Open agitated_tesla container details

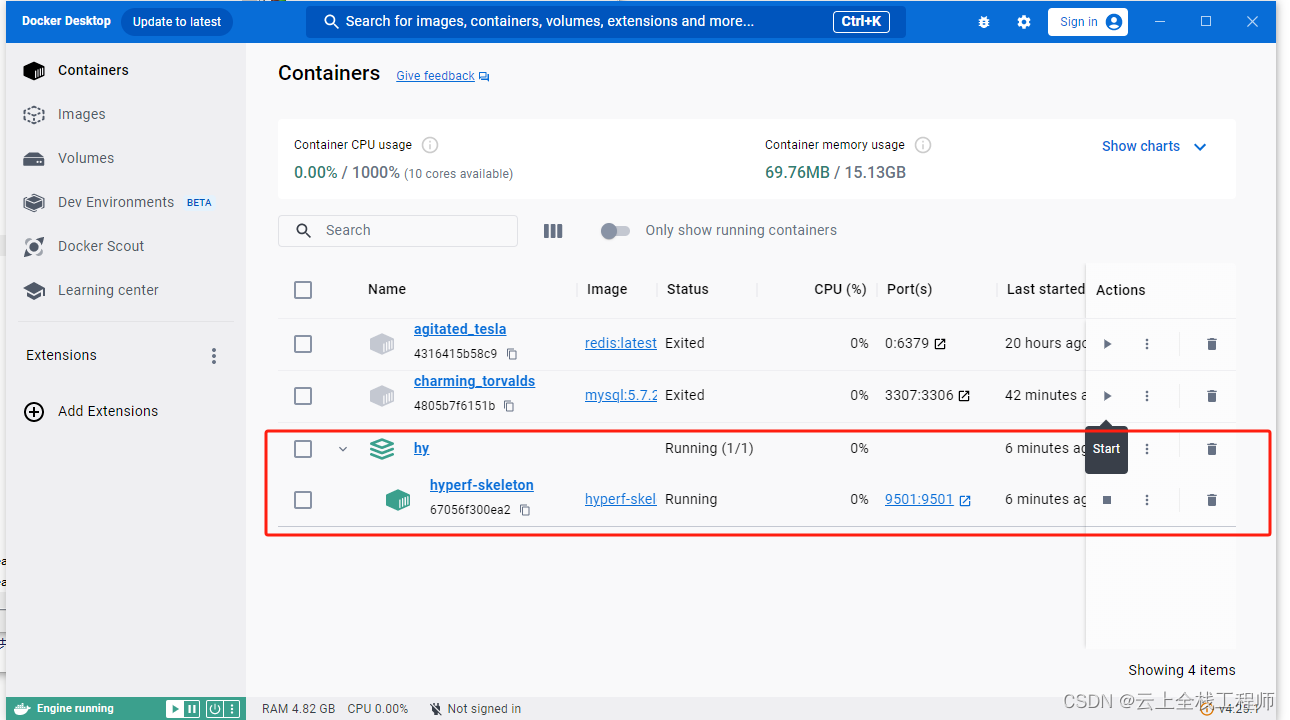[x=460, y=329]
